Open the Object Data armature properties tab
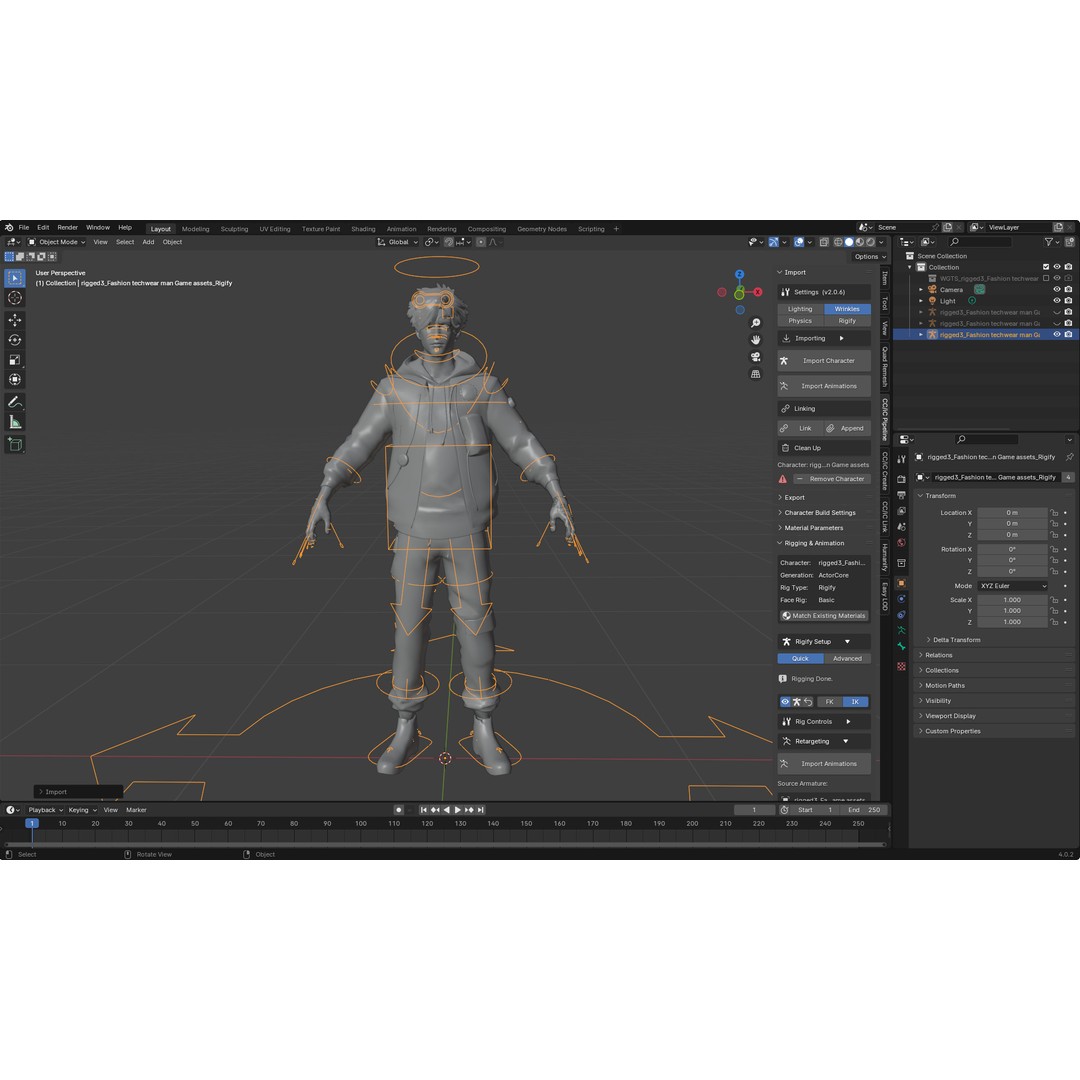This screenshot has height=1080, width=1080. 901,630
